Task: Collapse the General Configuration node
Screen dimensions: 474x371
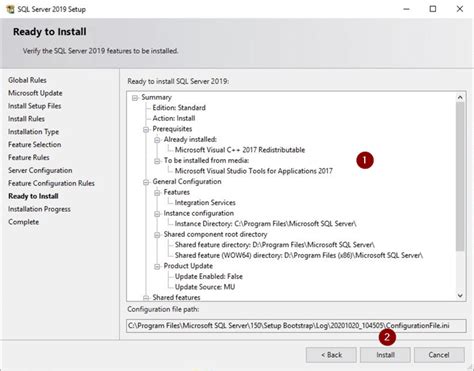Action: [x=146, y=182]
